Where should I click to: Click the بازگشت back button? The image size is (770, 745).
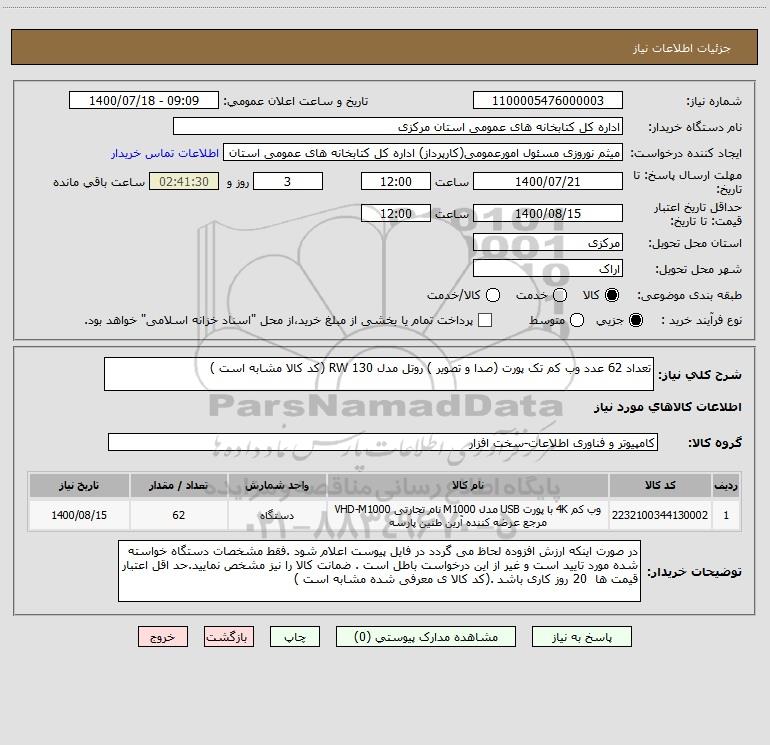229,637
